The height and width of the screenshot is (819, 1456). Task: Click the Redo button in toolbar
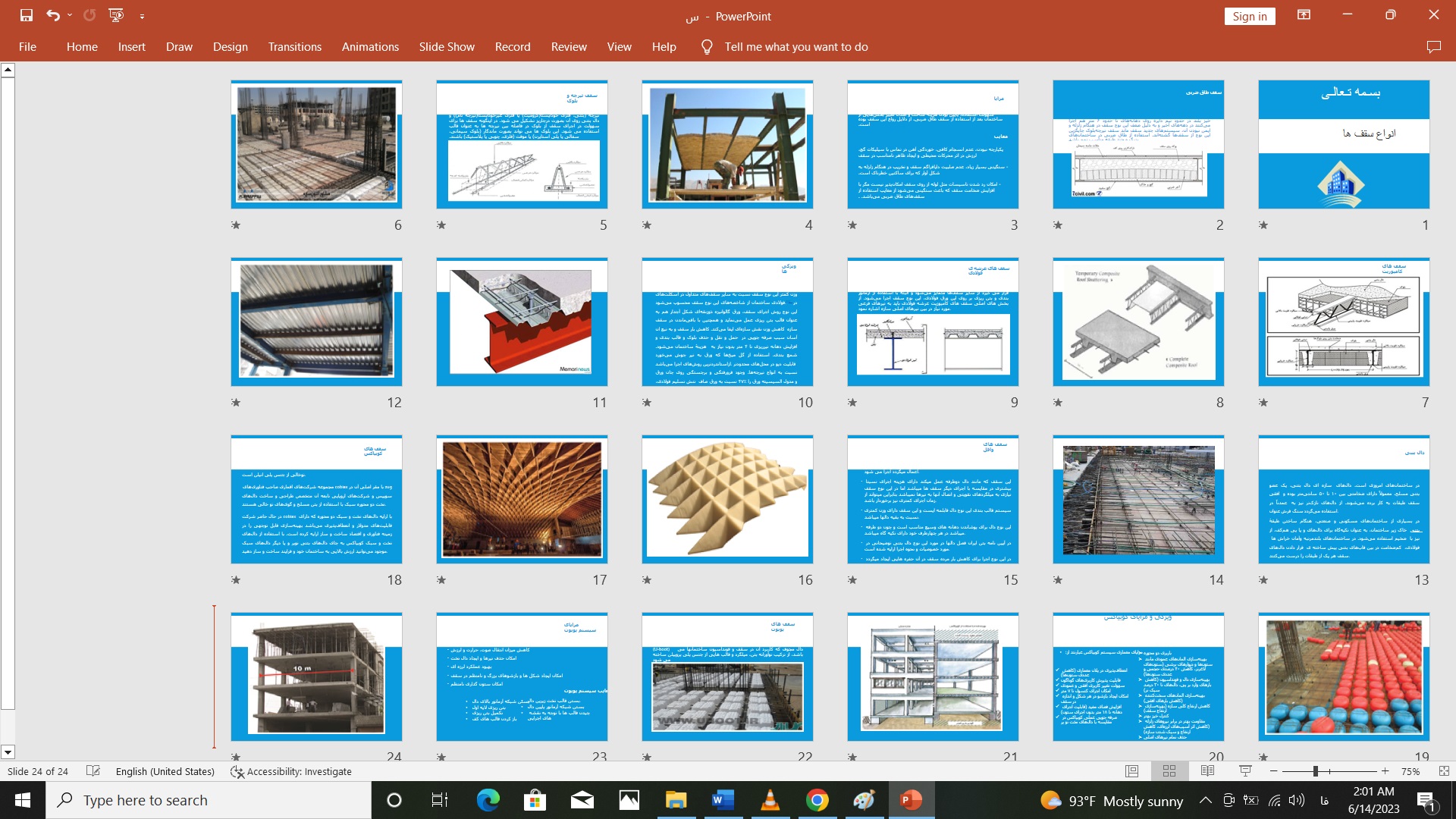(88, 15)
